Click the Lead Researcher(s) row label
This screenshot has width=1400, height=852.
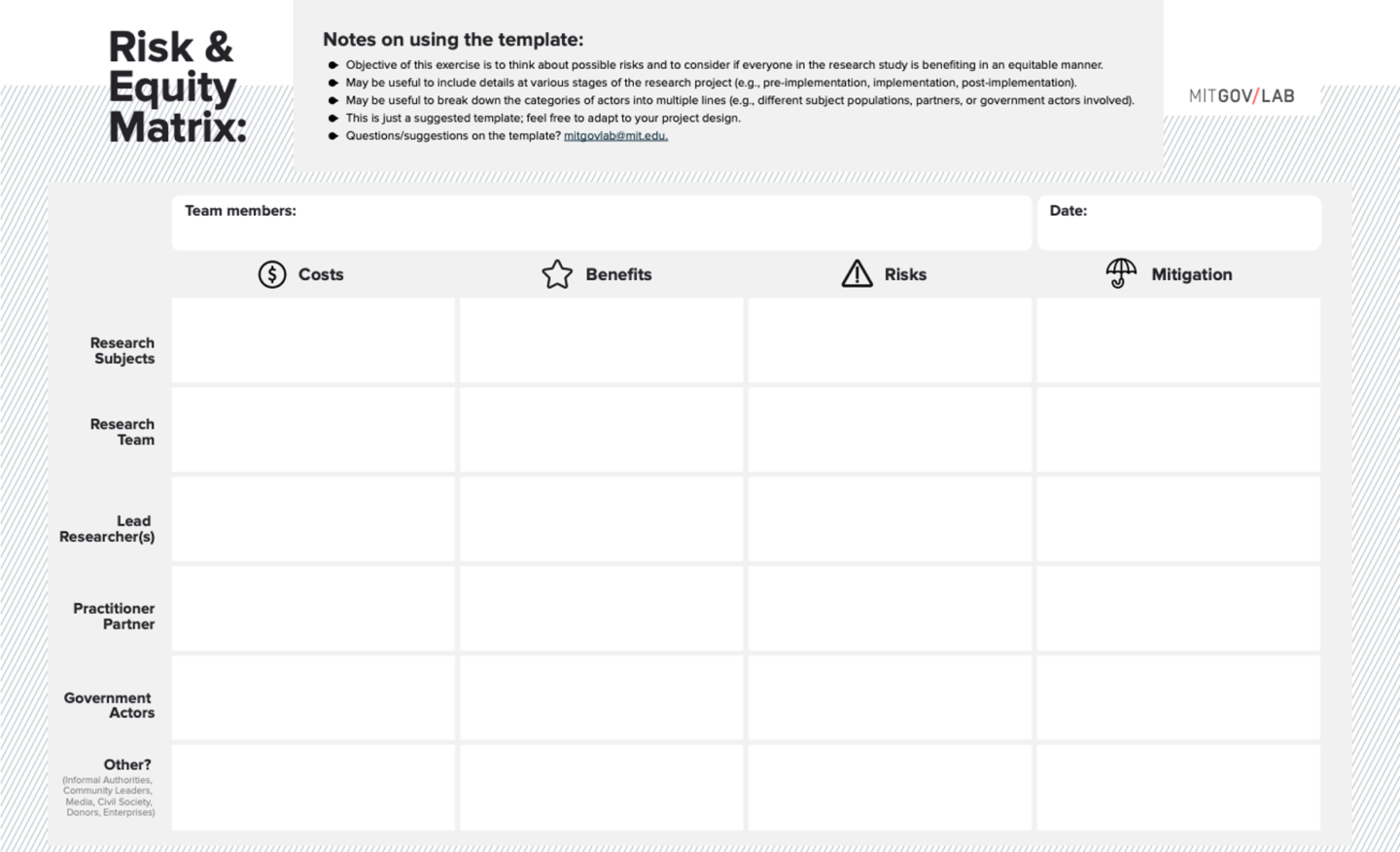tap(106, 528)
